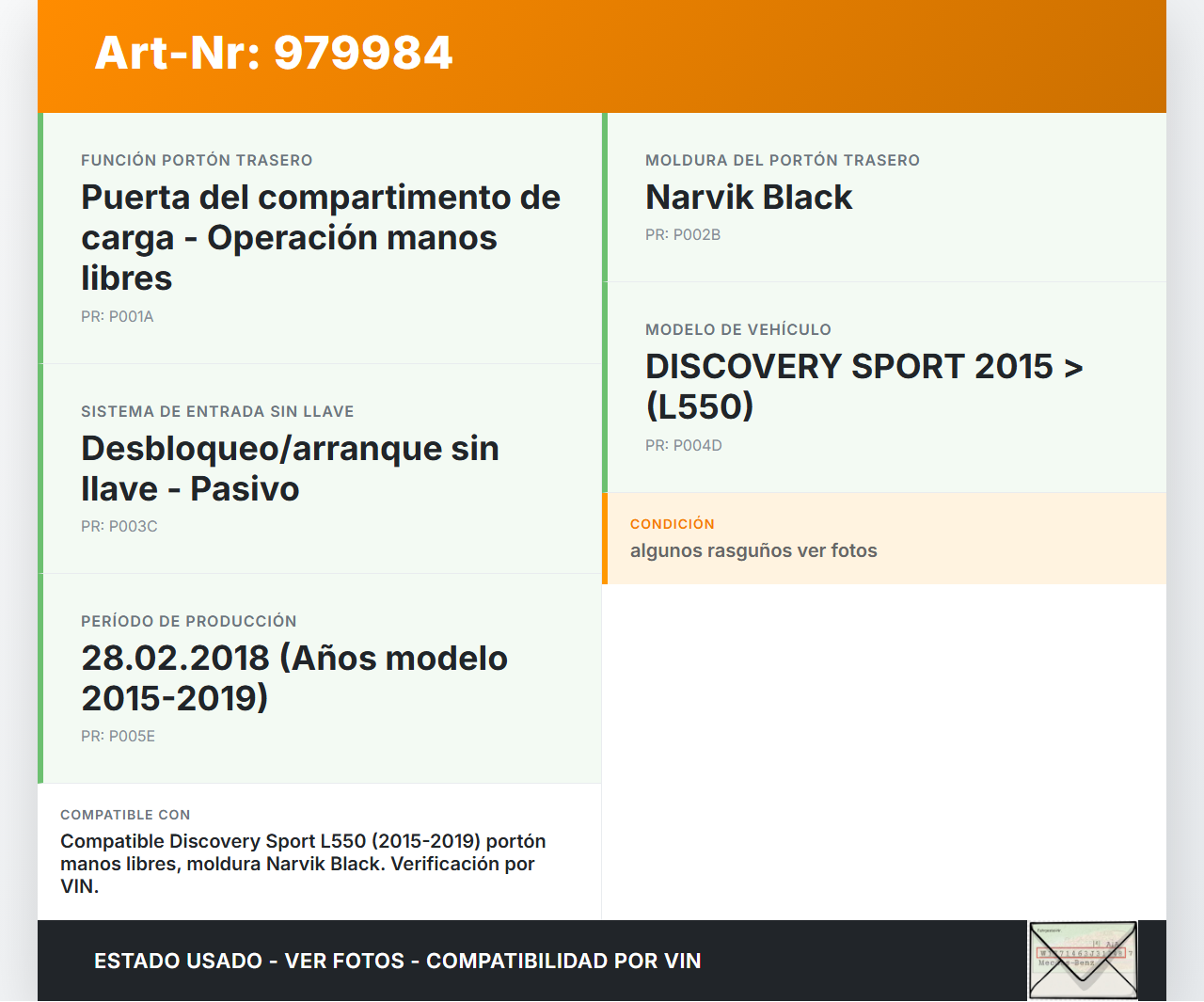The height and width of the screenshot is (1002, 1204).
Task: Select the 'Compatible Discovery Sport L550' compatibility paragraph
Action: (x=303, y=864)
